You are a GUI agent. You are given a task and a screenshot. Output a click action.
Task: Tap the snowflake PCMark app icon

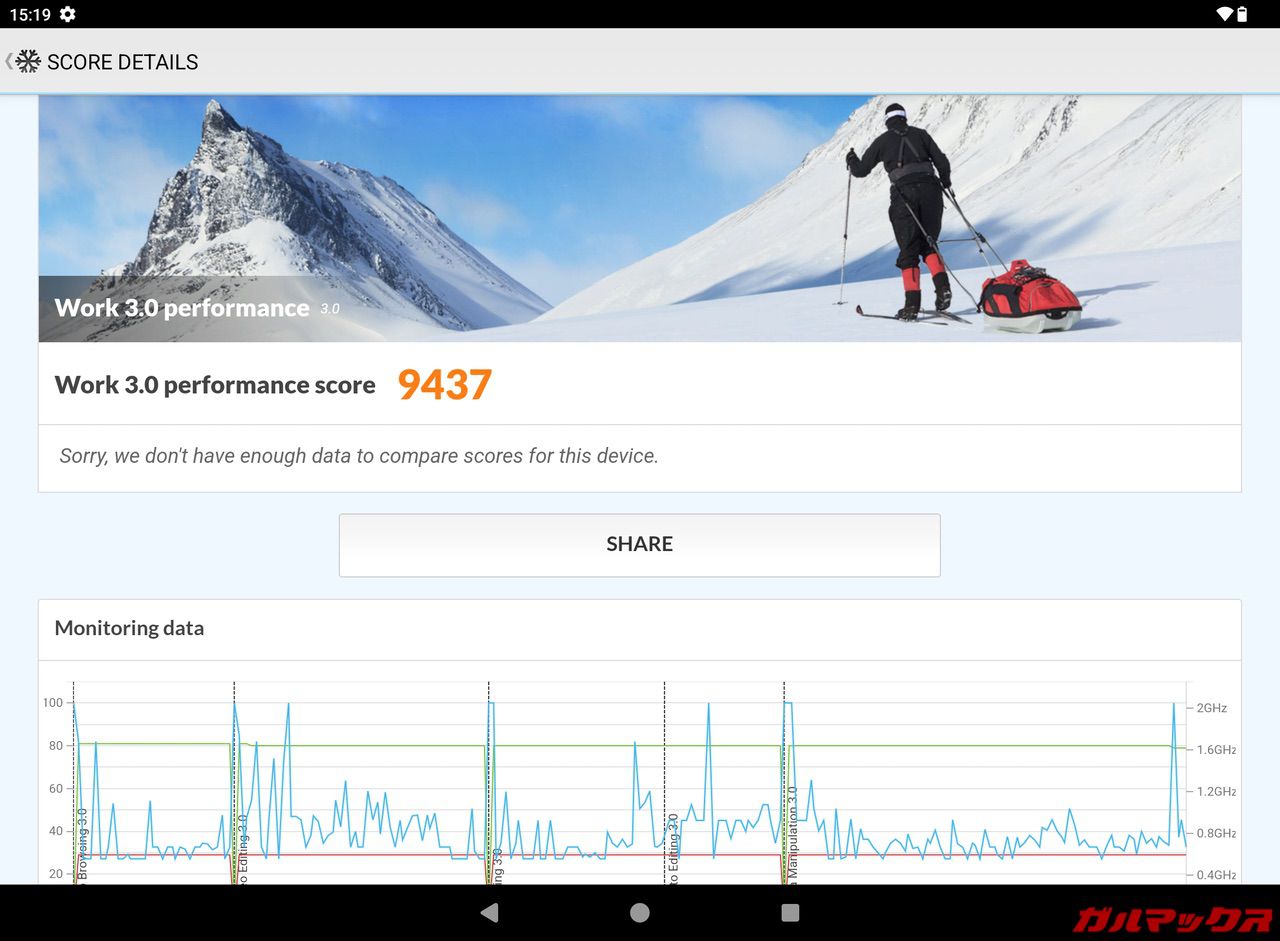[28, 61]
